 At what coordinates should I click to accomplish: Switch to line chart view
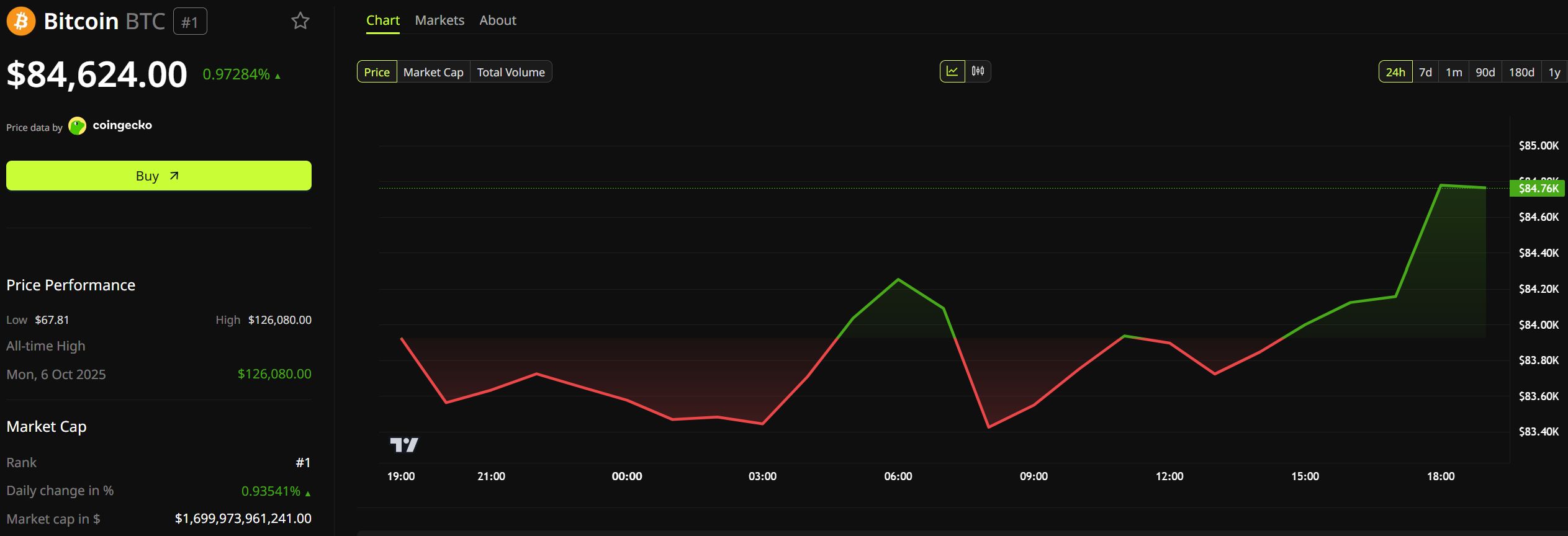pyautogui.click(x=952, y=71)
